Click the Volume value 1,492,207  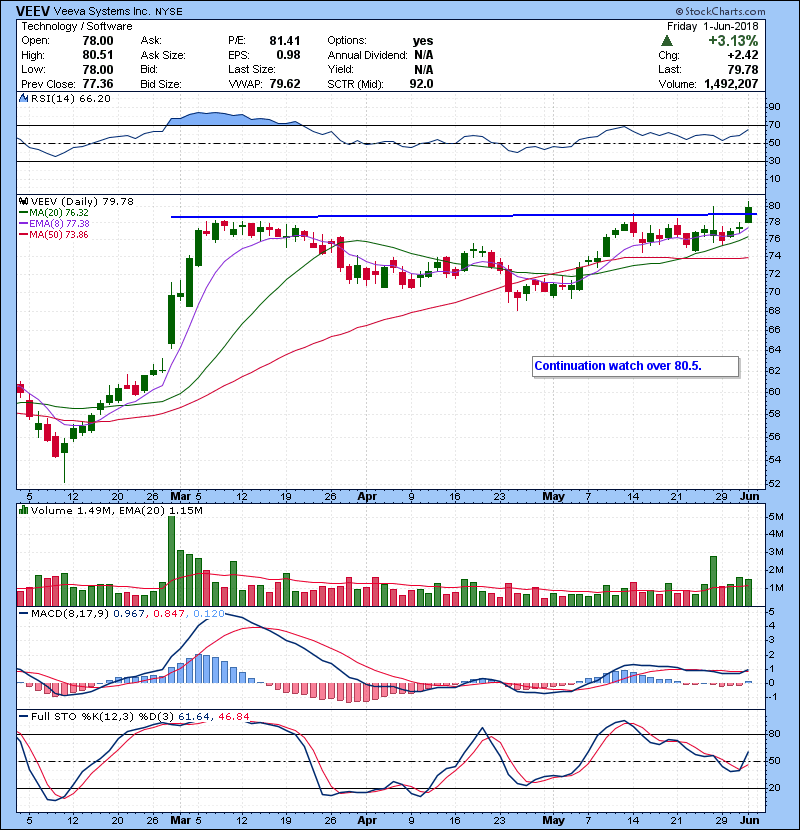point(731,84)
